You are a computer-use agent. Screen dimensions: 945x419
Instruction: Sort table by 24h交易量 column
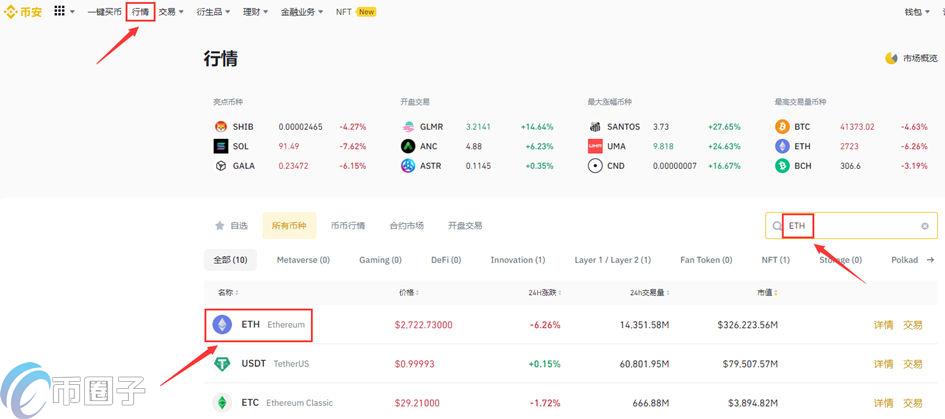pos(650,292)
